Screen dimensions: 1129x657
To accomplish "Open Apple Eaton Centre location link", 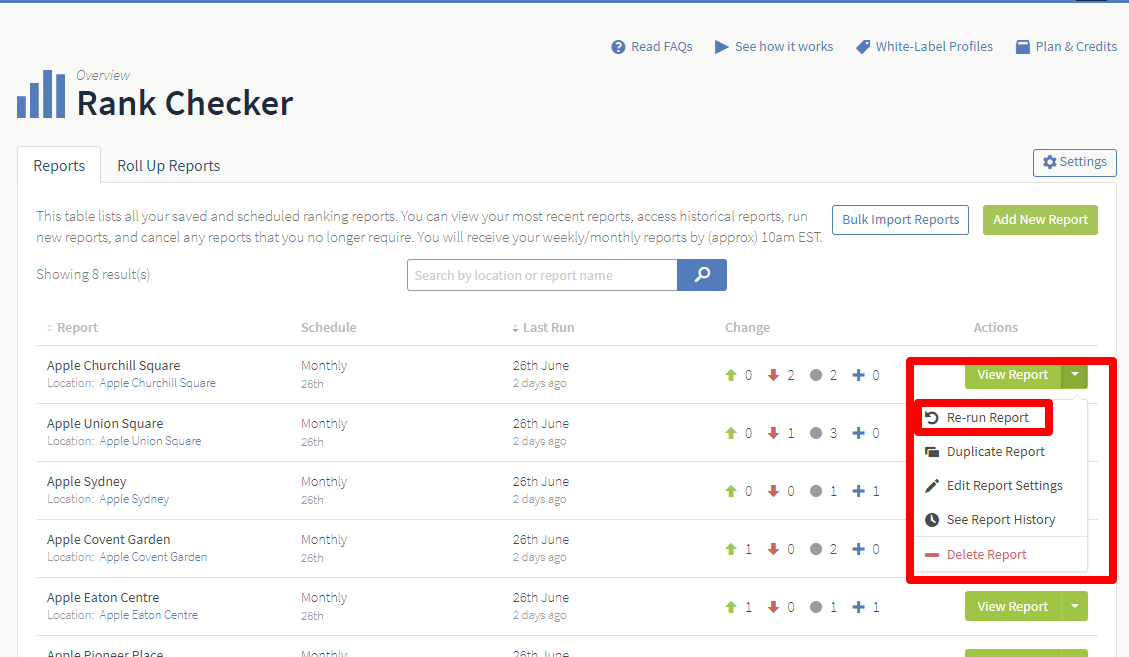I will pos(148,615).
